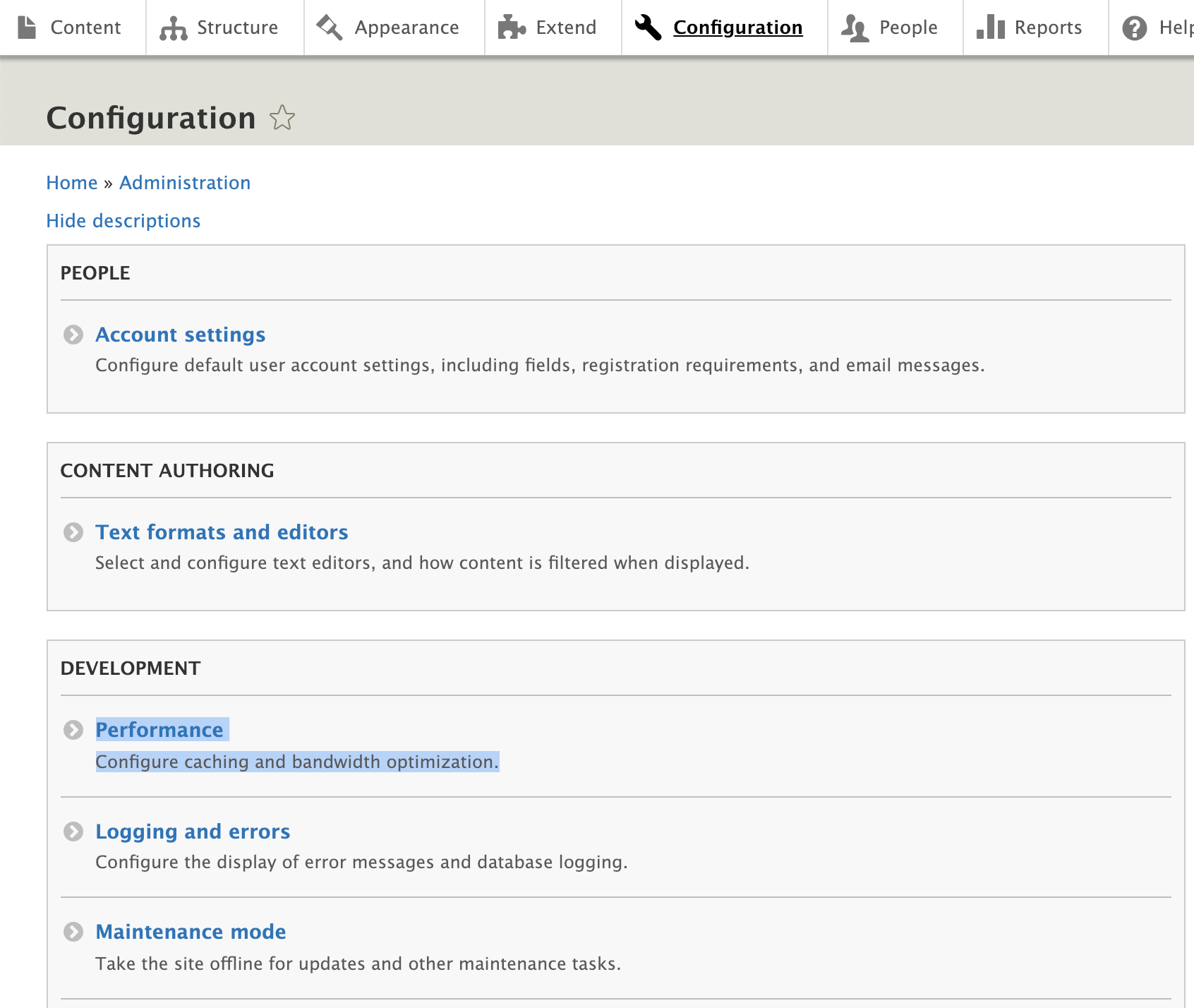
Task: Click arrow bullet beside Text formats and editors
Action: tap(73, 532)
